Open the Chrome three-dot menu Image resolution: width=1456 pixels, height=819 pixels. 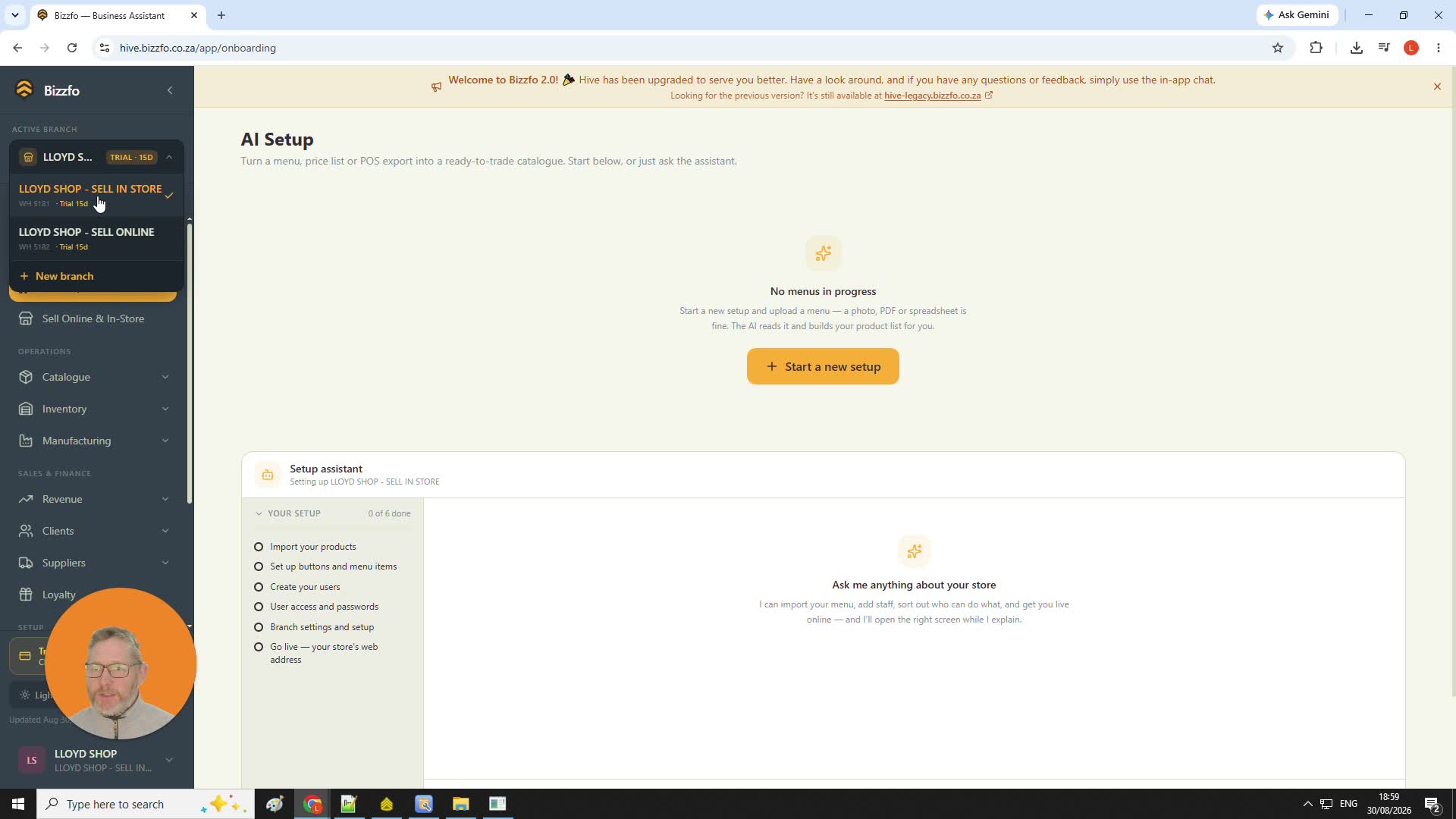(1439, 48)
